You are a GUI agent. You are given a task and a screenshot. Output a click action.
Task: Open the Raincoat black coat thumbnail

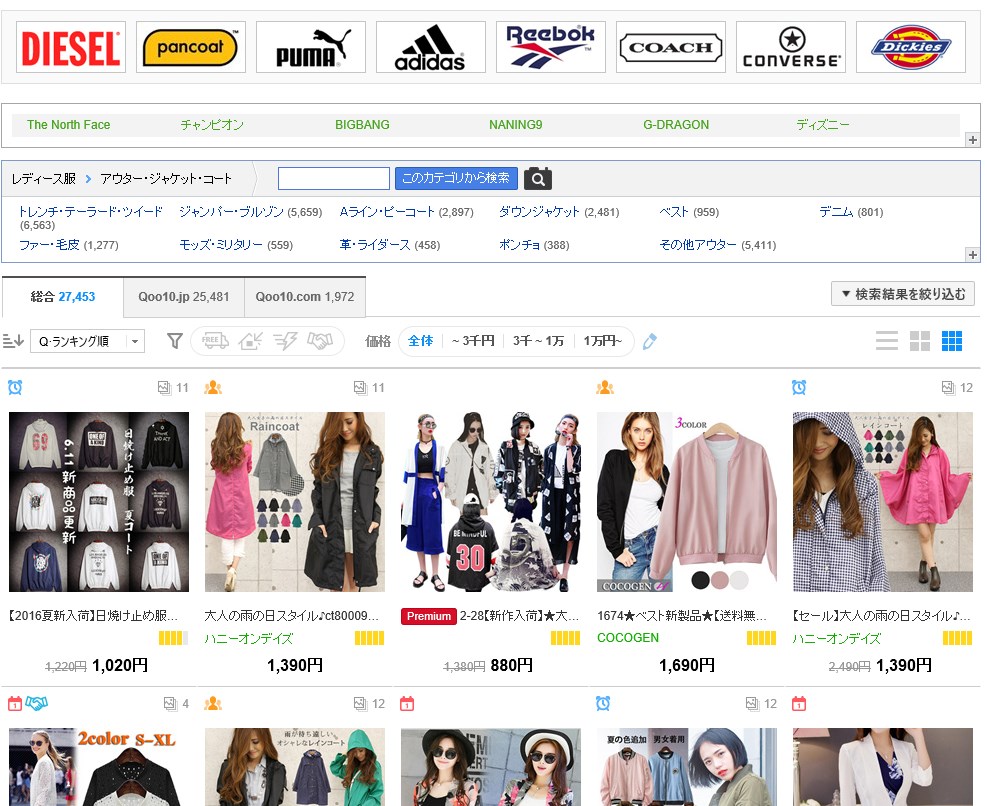[x=295, y=502]
